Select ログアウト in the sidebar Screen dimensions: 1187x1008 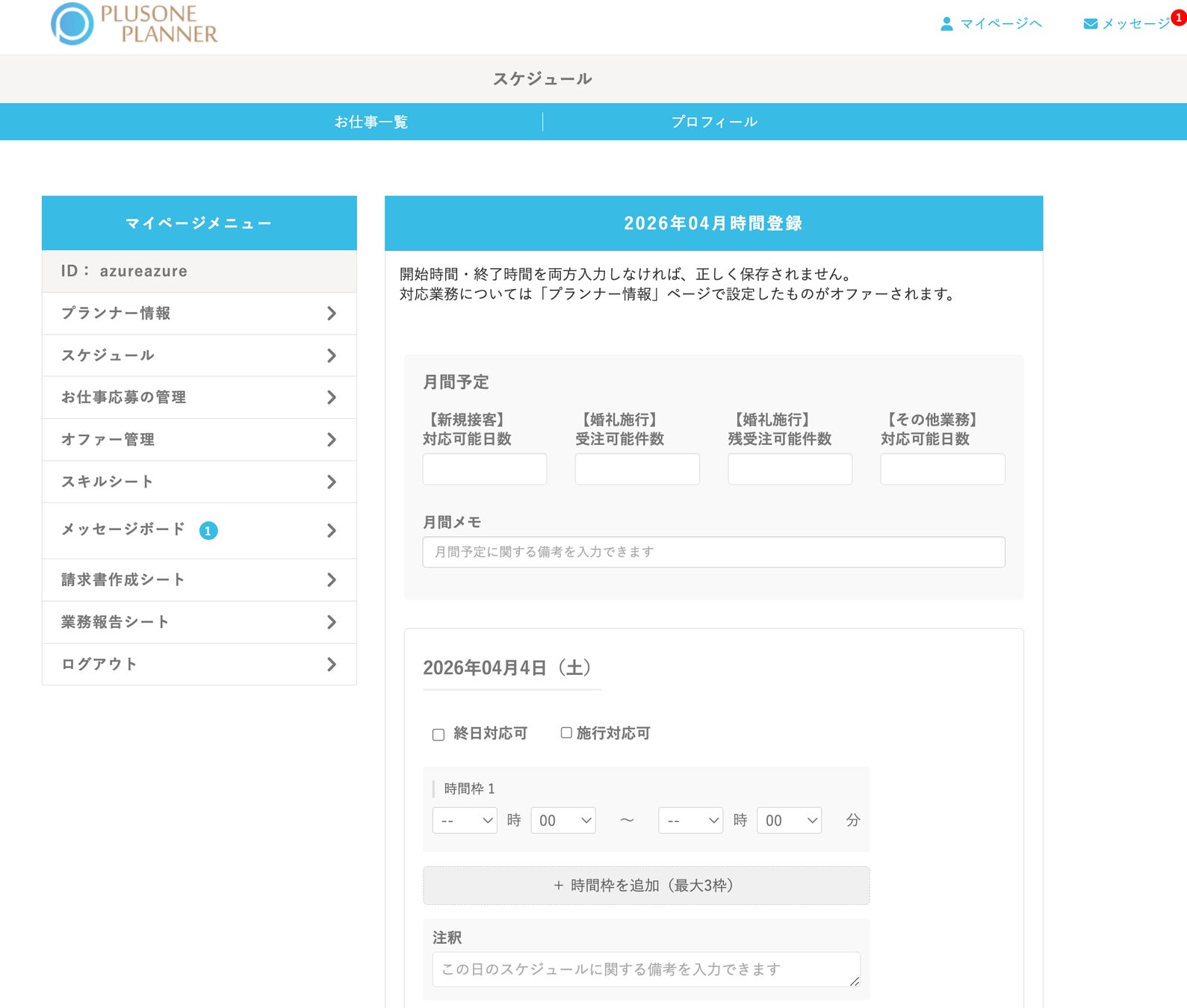pos(199,665)
